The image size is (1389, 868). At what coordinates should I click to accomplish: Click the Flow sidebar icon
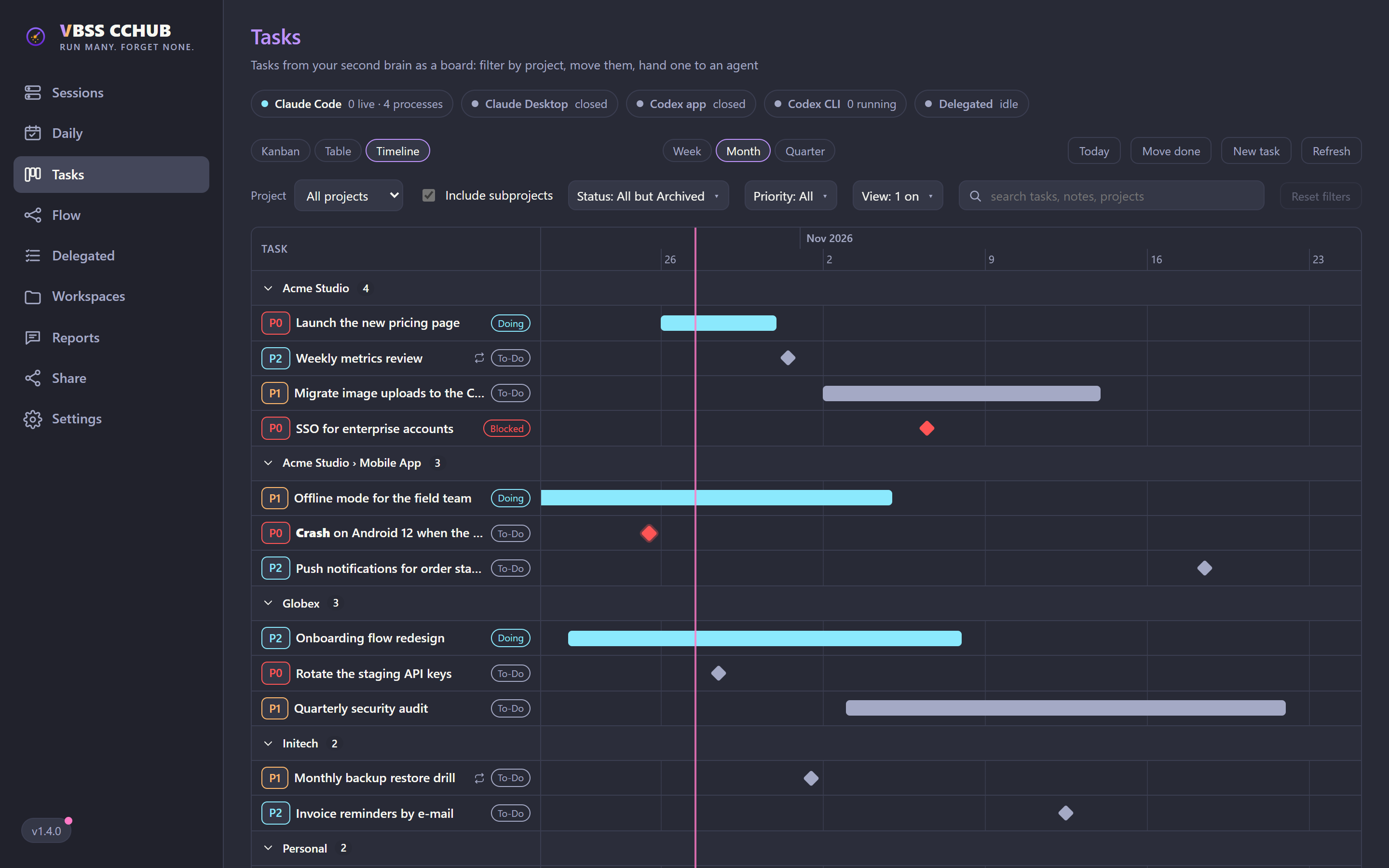click(x=33, y=215)
